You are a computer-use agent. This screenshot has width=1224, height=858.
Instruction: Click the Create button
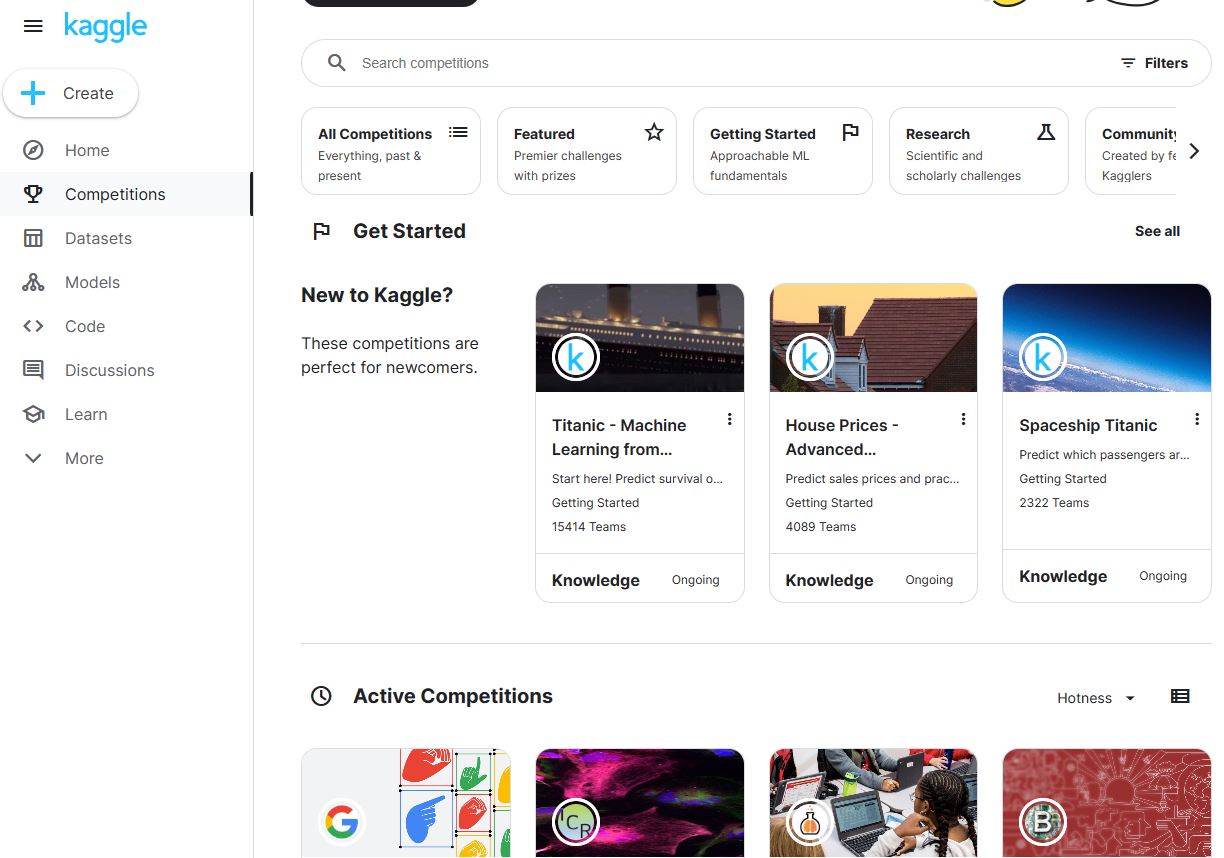click(71, 93)
